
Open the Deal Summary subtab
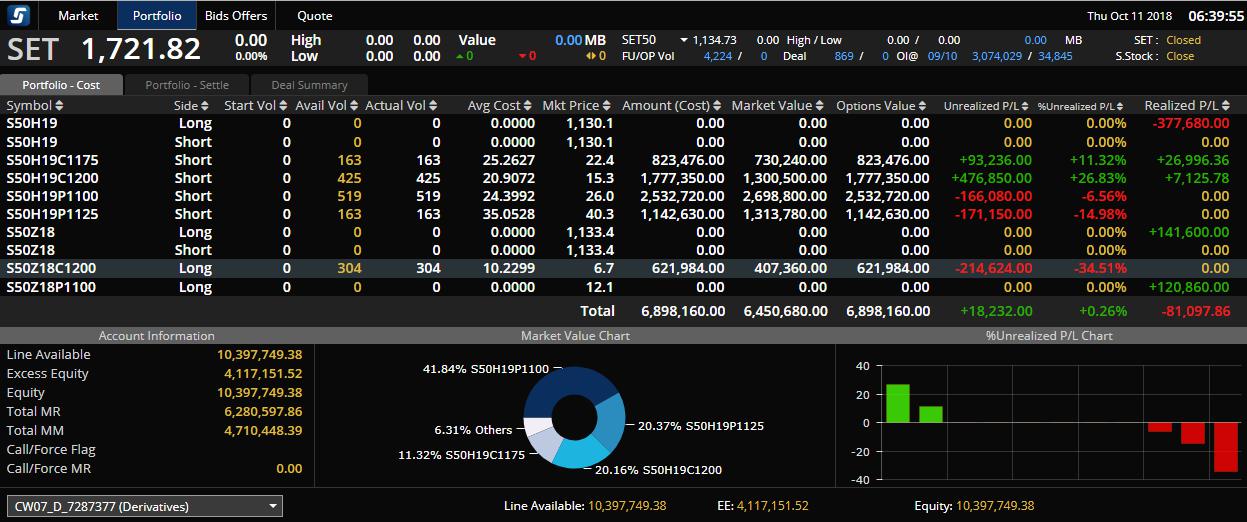309,85
